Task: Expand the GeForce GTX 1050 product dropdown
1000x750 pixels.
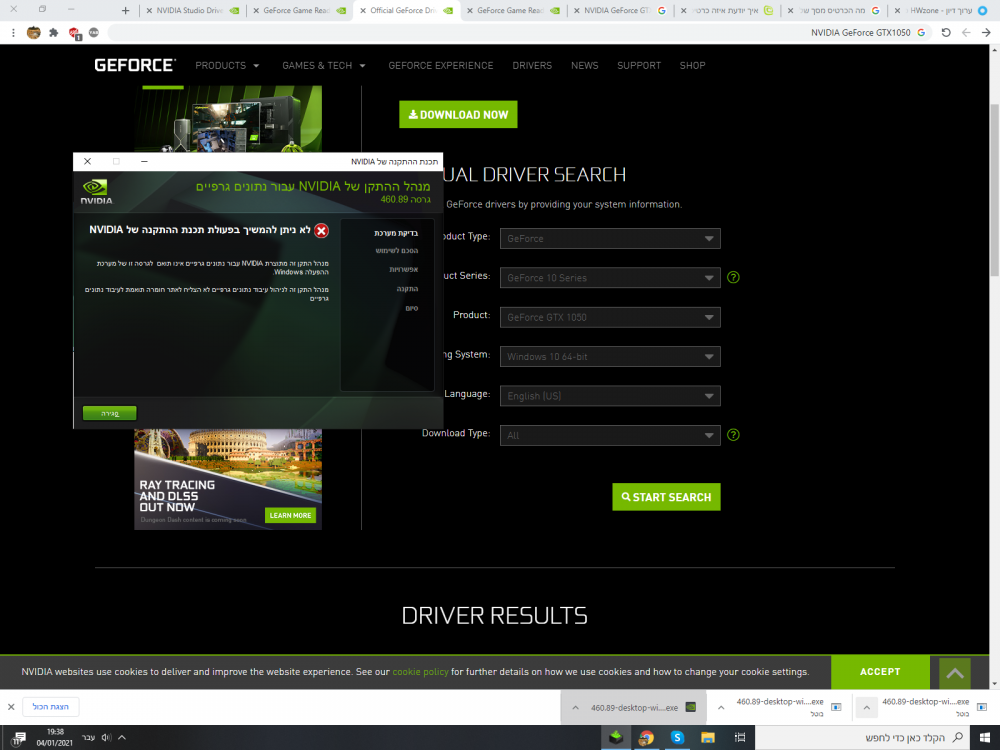Action: [x=610, y=317]
